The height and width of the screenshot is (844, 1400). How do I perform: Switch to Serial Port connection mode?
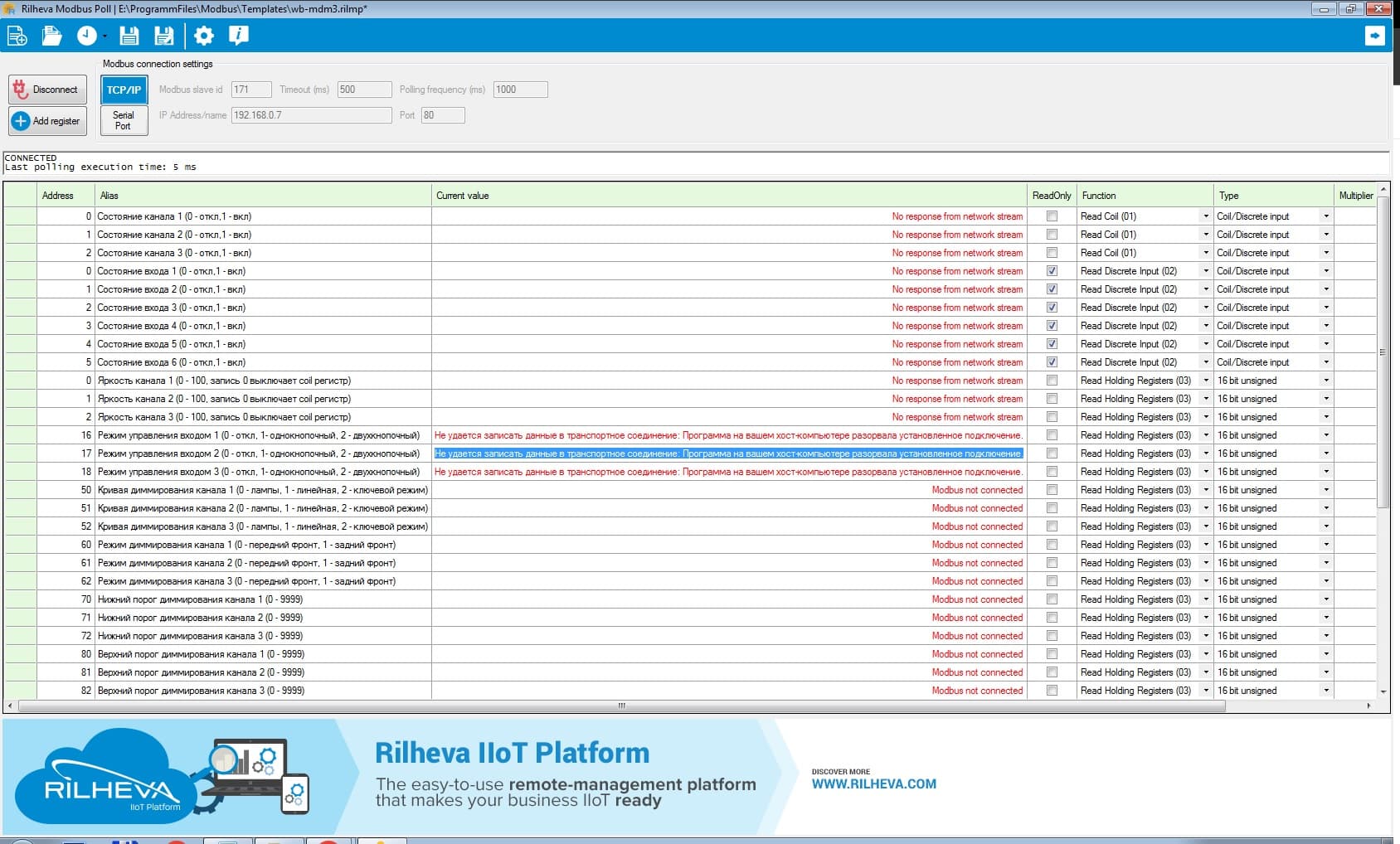tap(124, 120)
